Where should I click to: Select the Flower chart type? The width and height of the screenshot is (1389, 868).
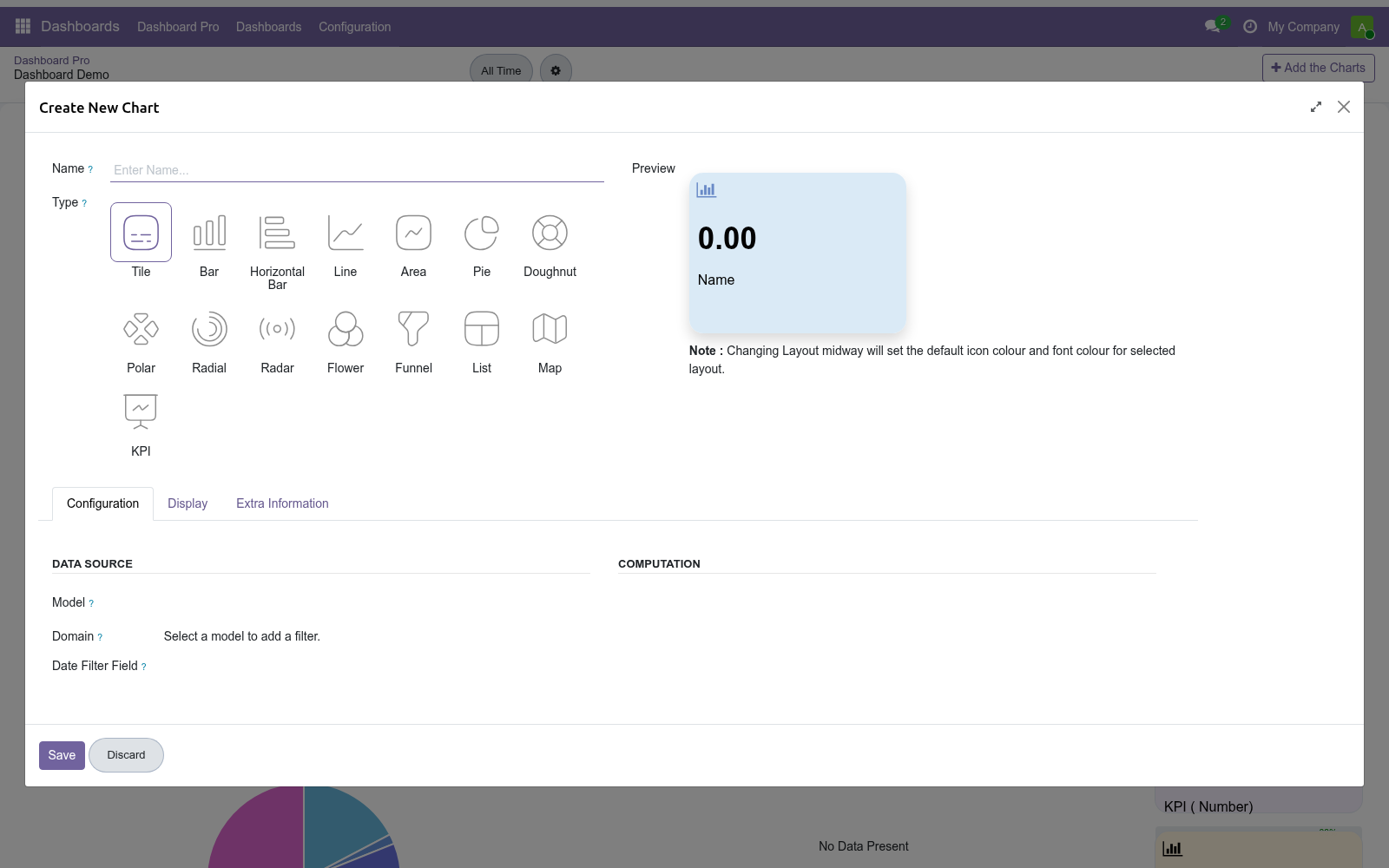pos(346,329)
